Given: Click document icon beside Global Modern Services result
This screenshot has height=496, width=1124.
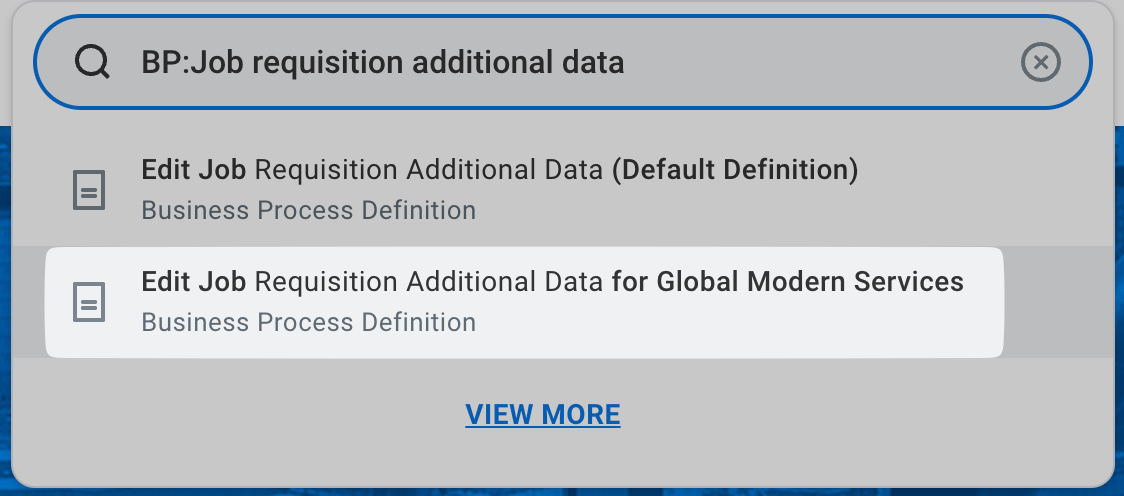Looking at the screenshot, I should pyautogui.click(x=90, y=302).
